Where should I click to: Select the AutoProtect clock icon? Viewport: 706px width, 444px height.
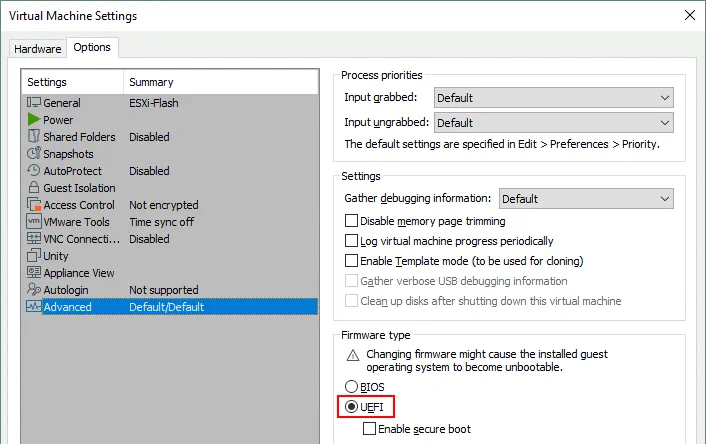pos(33,171)
